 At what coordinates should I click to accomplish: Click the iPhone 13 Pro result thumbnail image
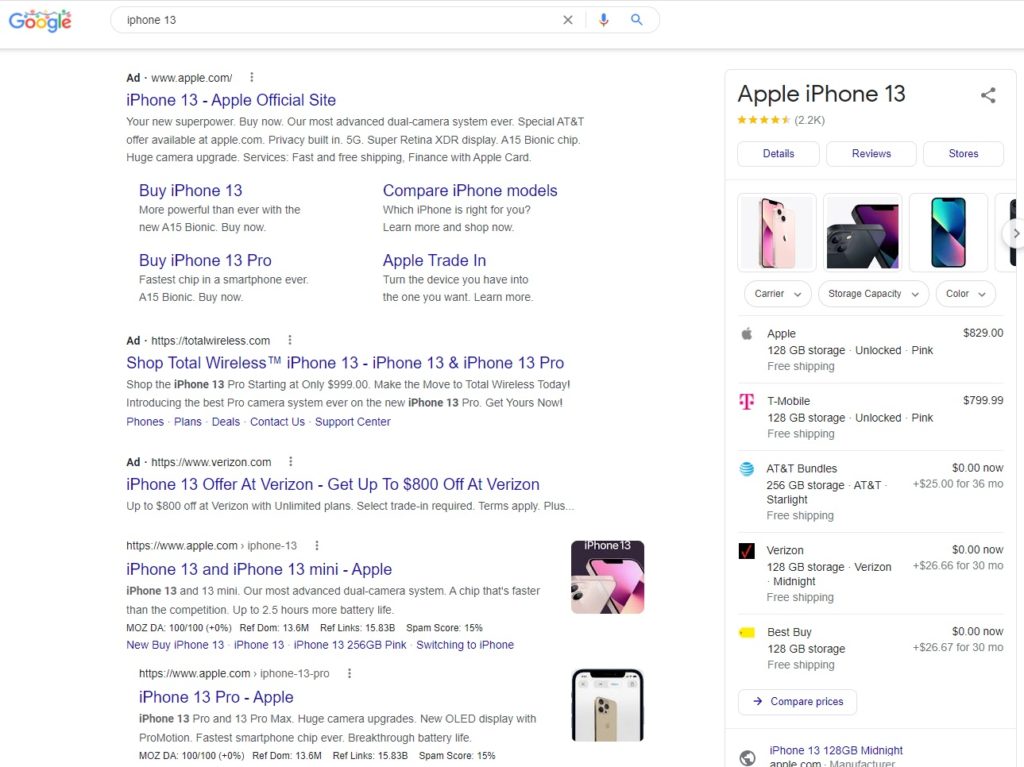(607, 705)
